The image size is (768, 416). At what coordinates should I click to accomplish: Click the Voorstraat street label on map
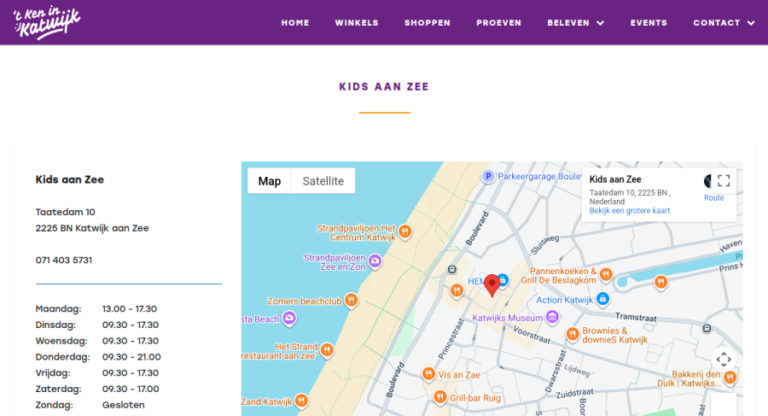click(x=532, y=335)
